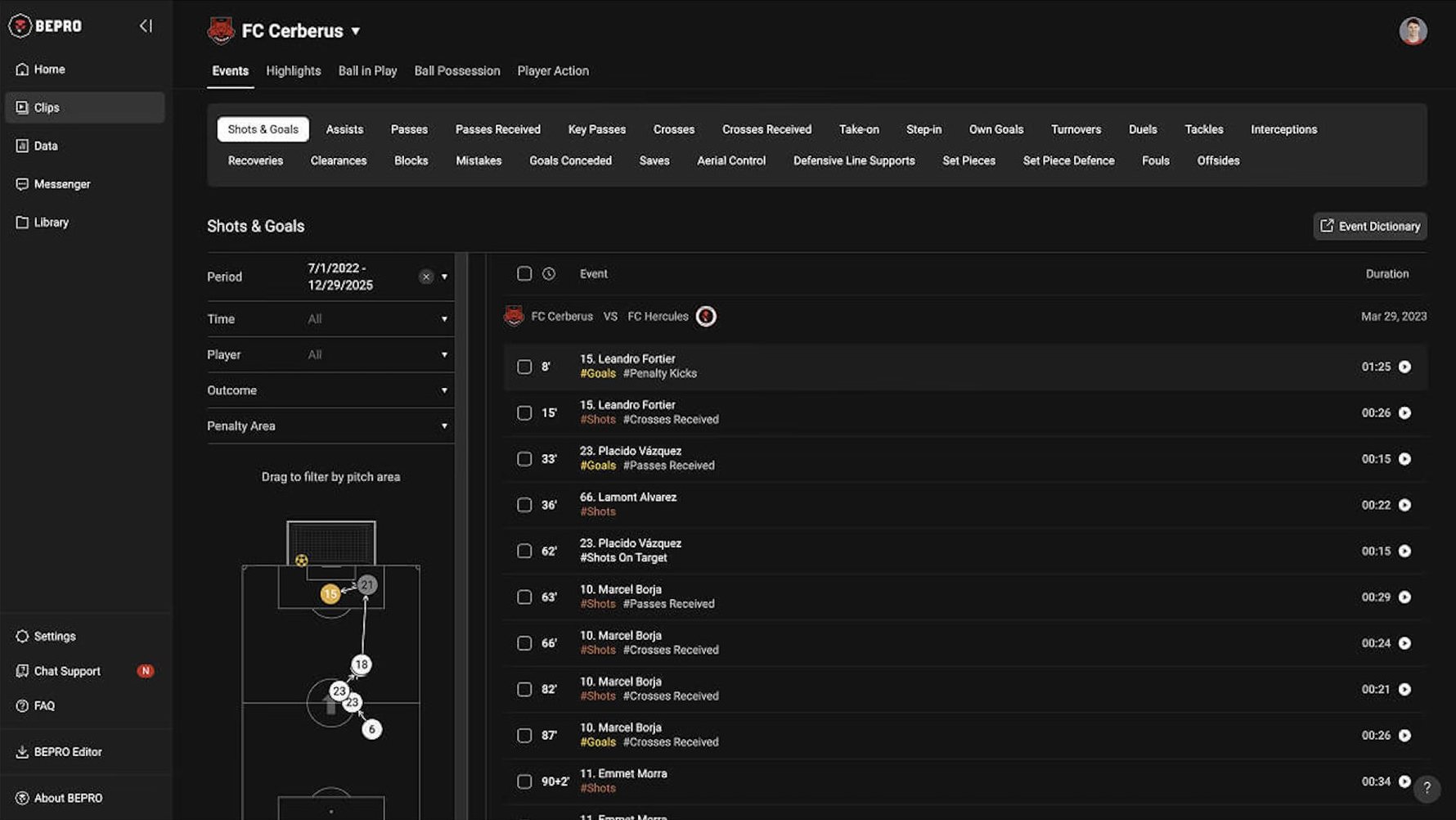This screenshot has width=1456, height=820.
Task: Open Library in the sidebar
Action: click(x=84, y=223)
